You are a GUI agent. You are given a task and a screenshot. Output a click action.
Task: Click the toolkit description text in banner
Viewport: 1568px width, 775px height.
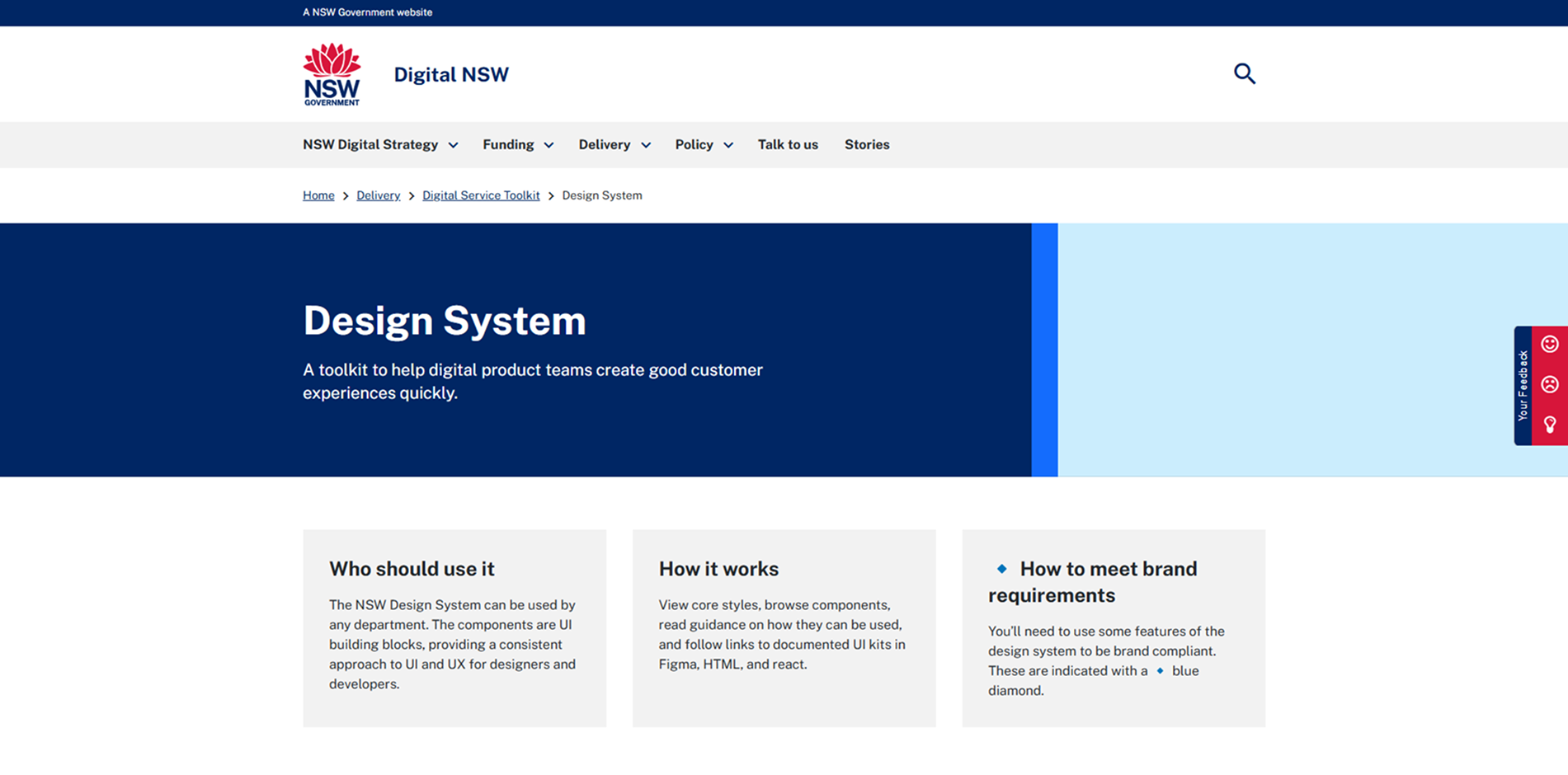(x=533, y=381)
